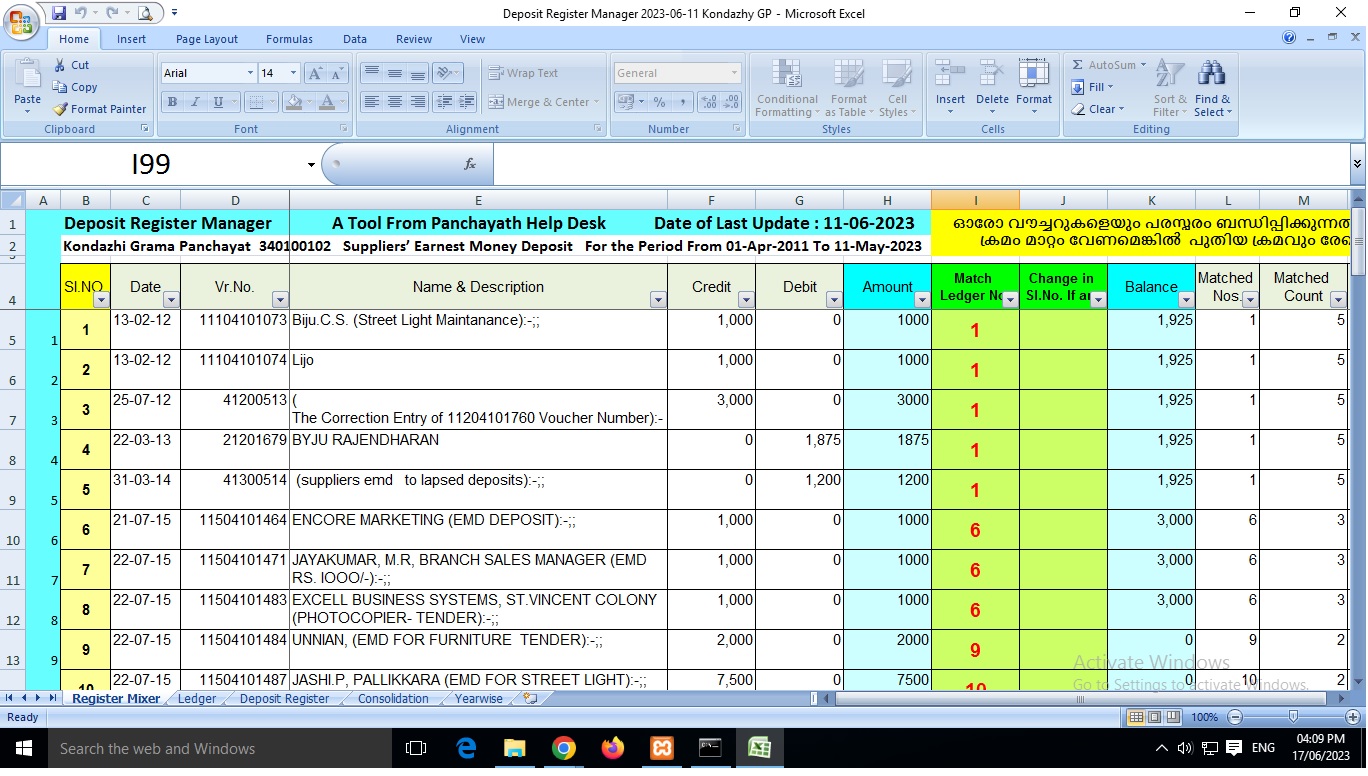The height and width of the screenshot is (776, 1368).
Task: Click the Increase Font Size icon
Action: pos(315,73)
